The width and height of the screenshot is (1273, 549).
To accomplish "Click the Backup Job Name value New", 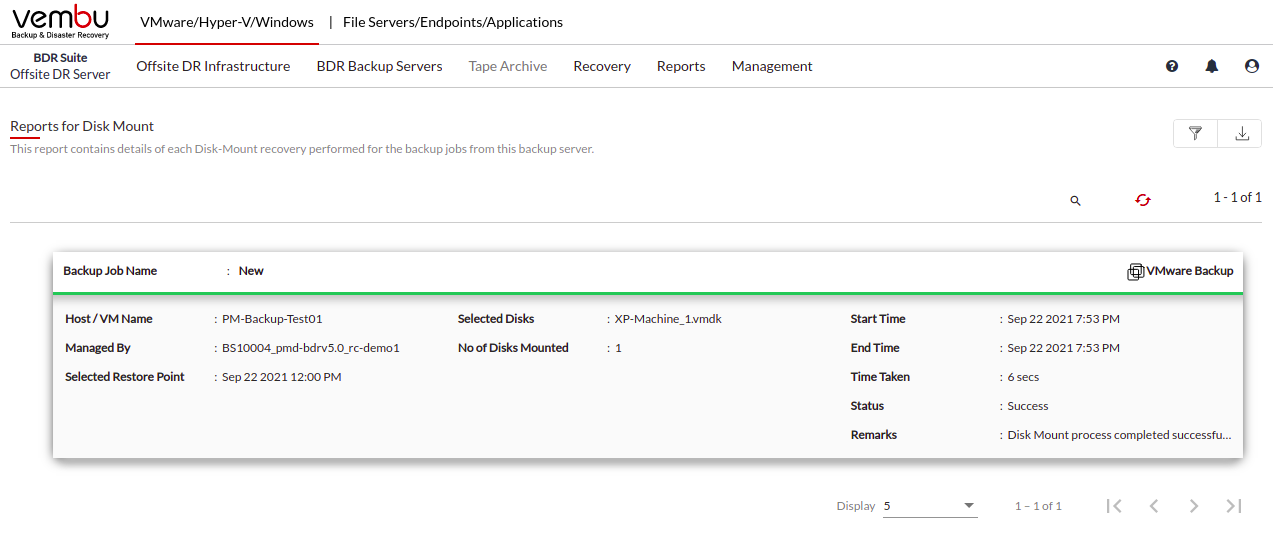I will pos(251,271).
